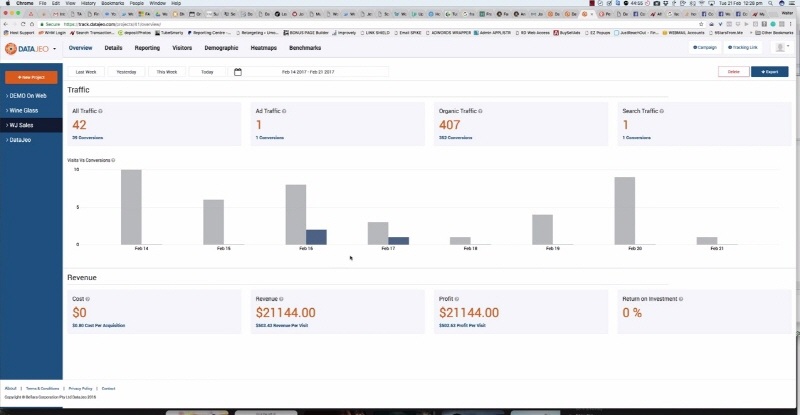Click the browser back arrow
The image size is (800, 415).
[6, 24]
